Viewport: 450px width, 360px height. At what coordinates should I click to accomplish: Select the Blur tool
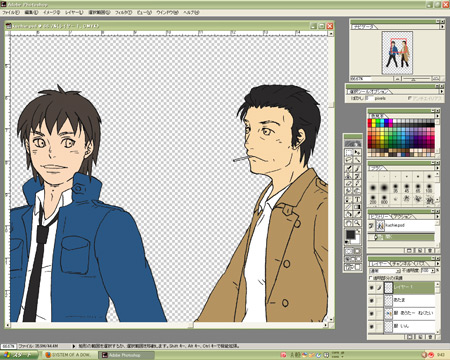[348, 190]
